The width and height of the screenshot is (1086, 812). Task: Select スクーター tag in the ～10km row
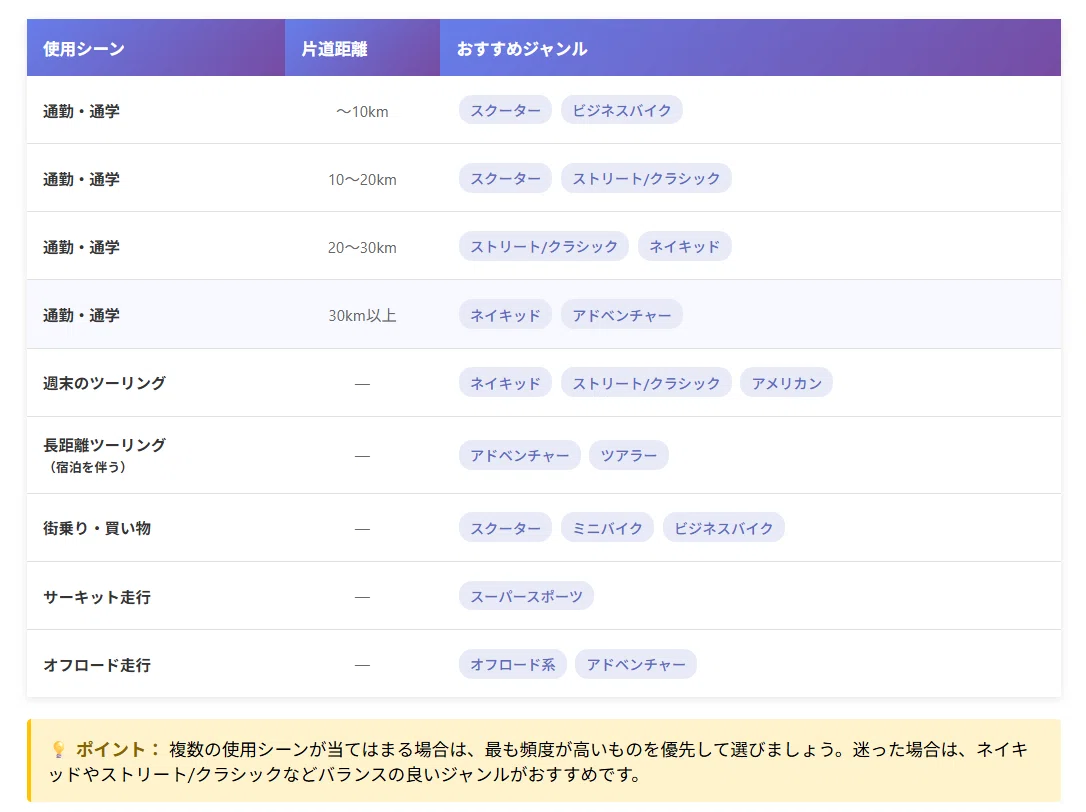[505, 110]
